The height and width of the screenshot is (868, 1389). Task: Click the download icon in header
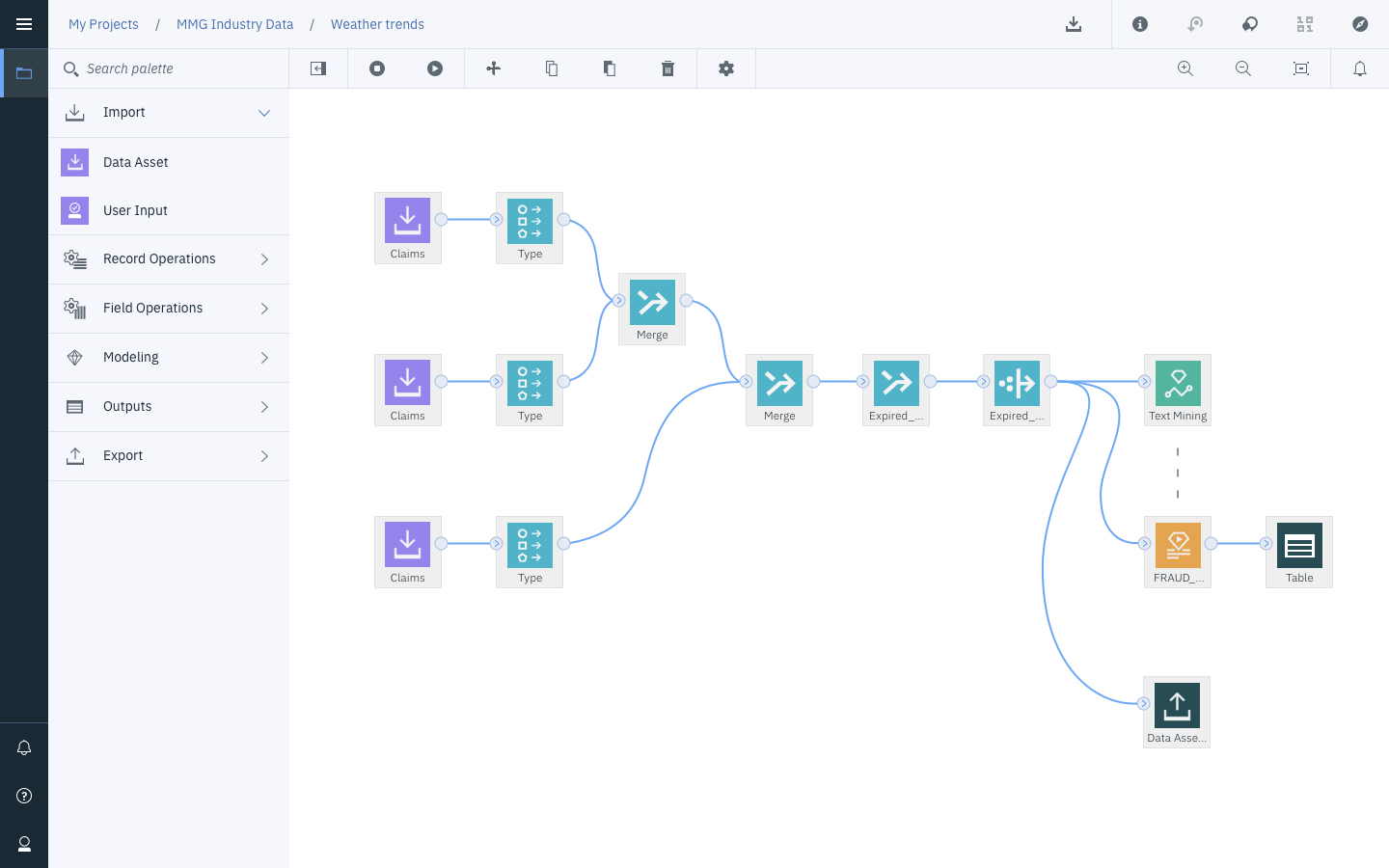[x=1074, y=24]
